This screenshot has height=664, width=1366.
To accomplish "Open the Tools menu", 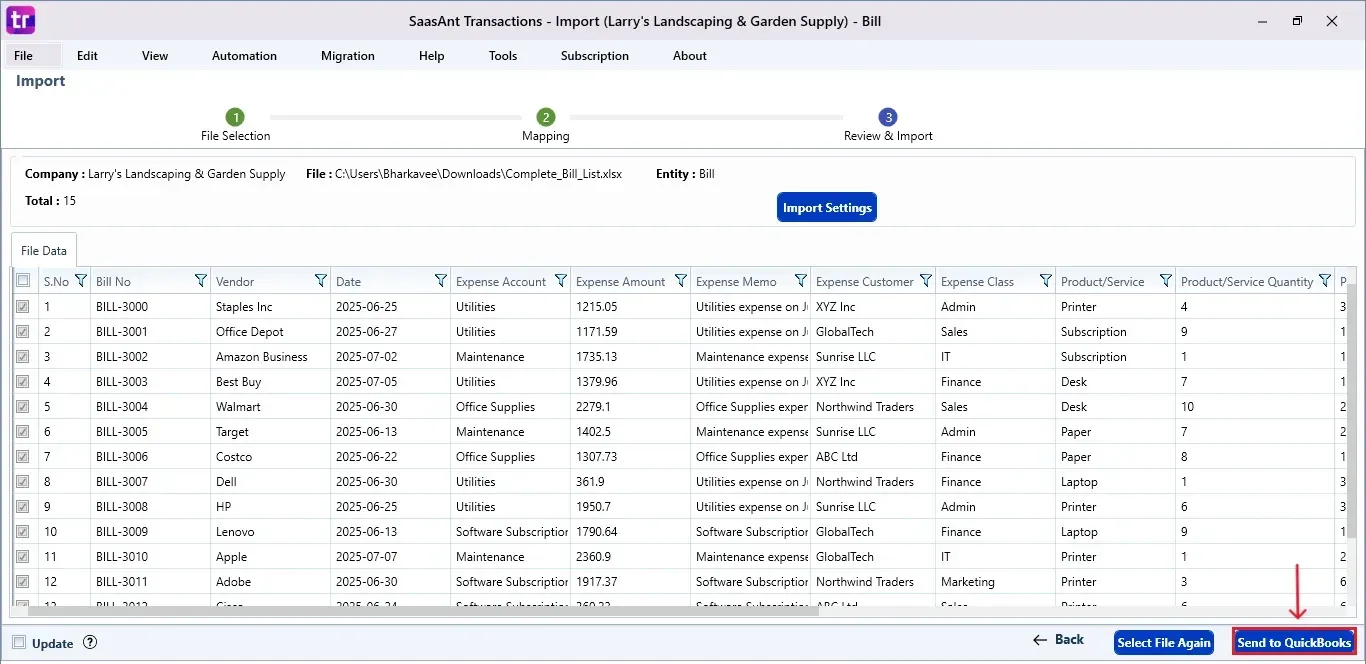I will pos(503,56).
